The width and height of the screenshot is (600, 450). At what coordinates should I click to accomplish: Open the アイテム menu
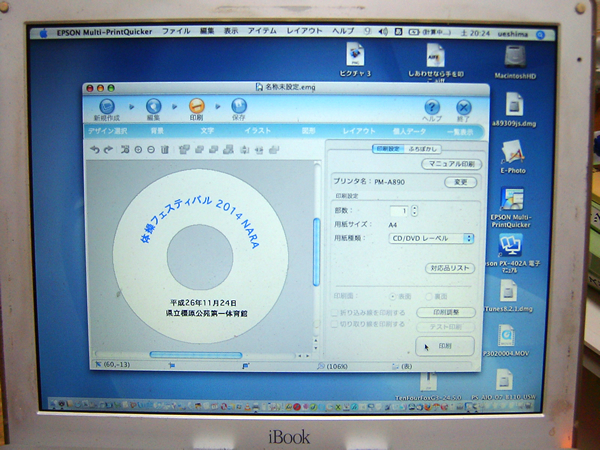(x=262, y=31)
